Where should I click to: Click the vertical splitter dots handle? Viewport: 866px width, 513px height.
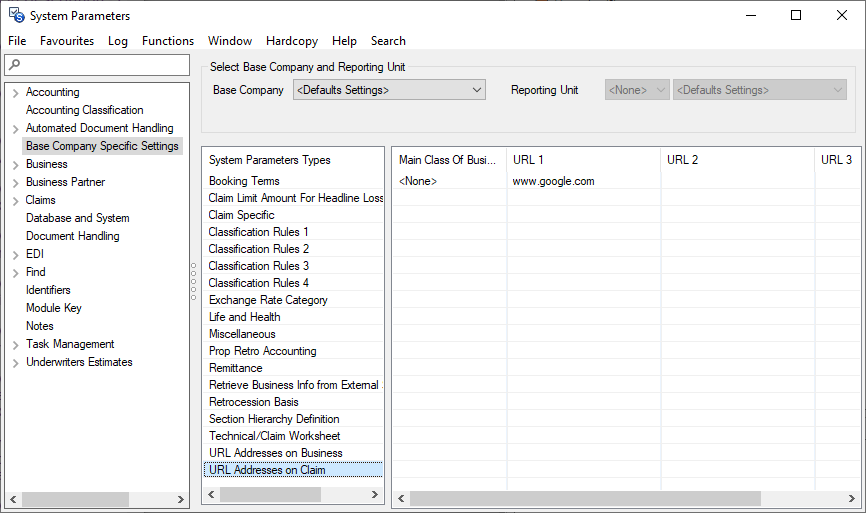coord(193,282)
